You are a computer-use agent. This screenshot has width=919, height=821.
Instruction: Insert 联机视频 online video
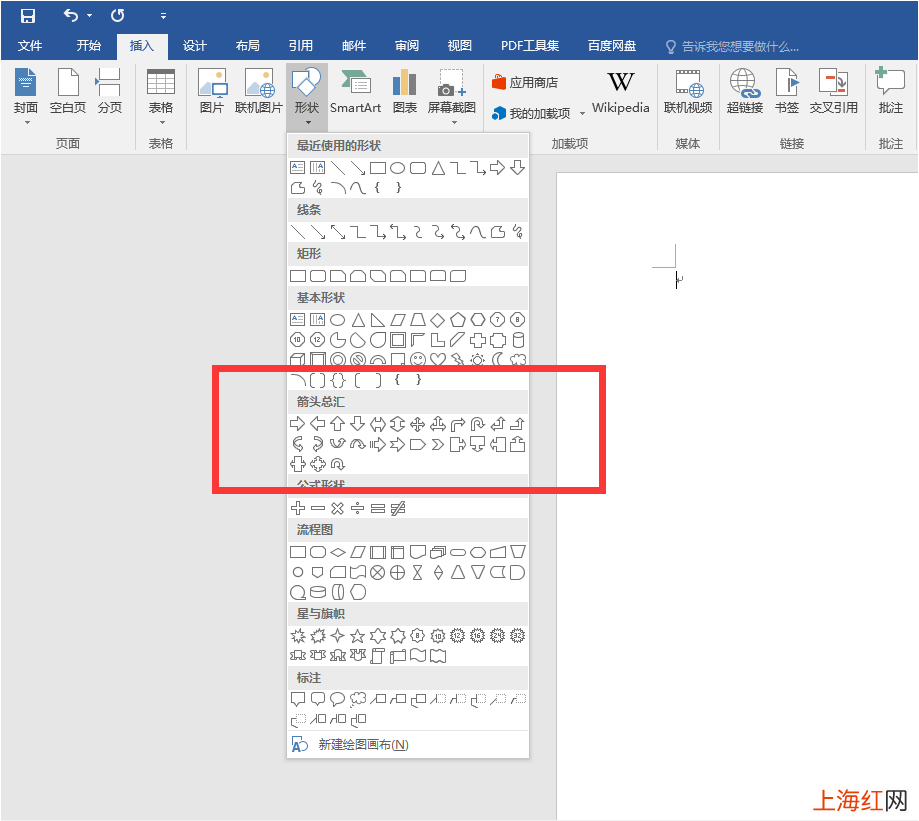[687, 91]
